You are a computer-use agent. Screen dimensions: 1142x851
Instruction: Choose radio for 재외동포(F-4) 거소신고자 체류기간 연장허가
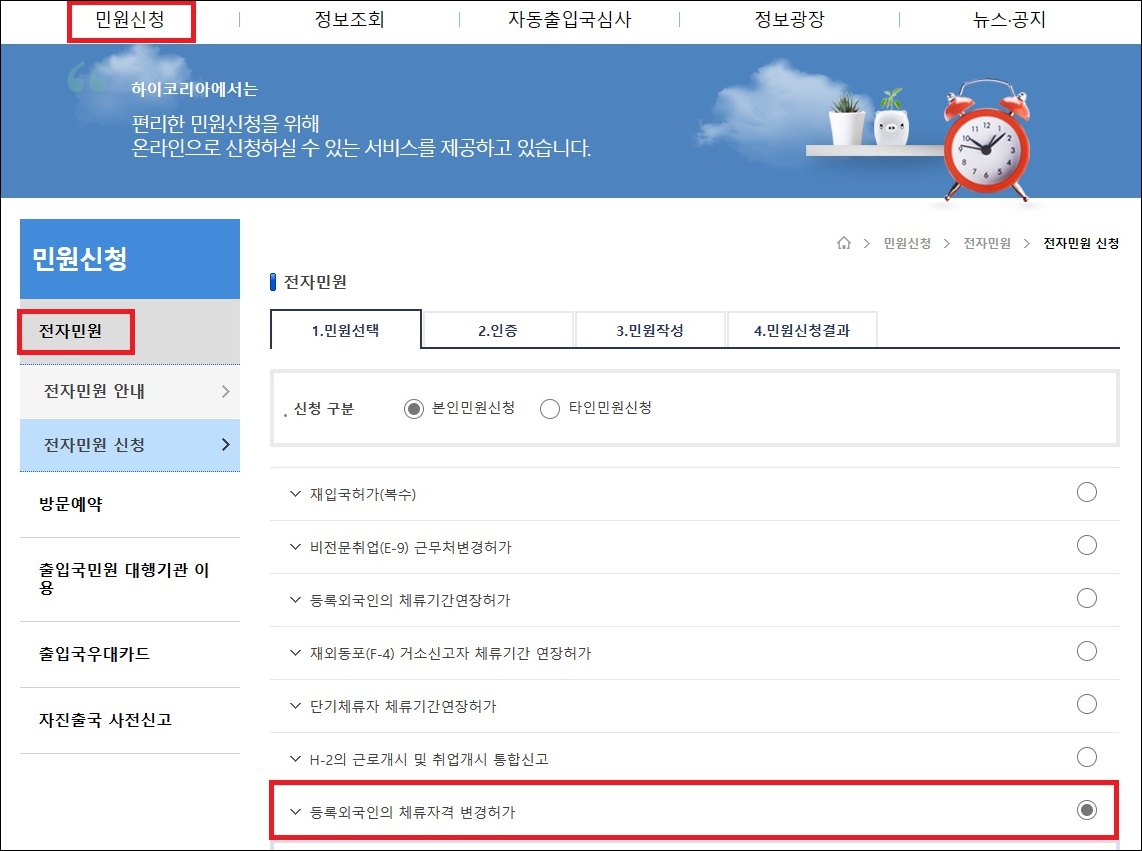coord(1087,651)
